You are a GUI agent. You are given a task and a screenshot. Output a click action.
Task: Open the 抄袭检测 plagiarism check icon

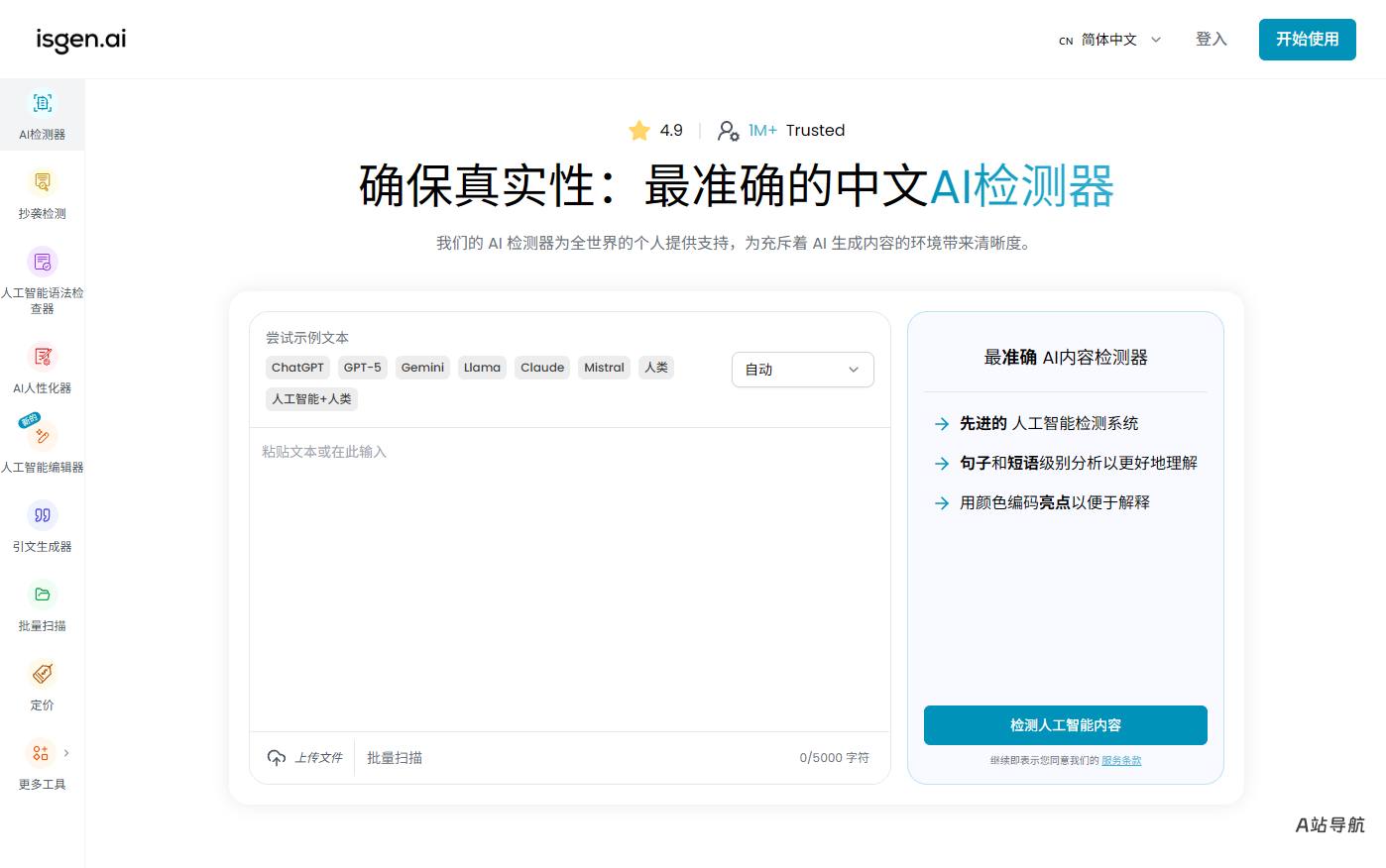click(x=42, y=182)
